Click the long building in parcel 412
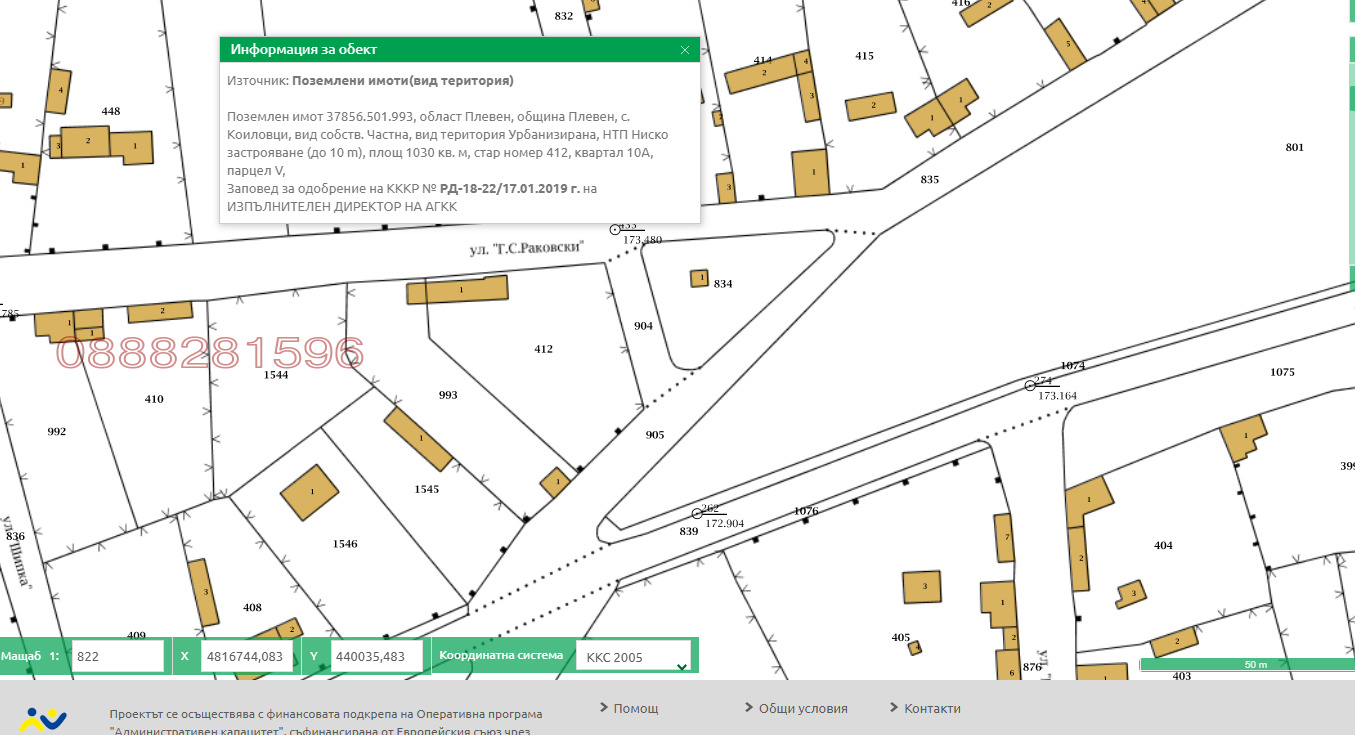The width and height of the screenshot is (1355, 735). point(457,290)
